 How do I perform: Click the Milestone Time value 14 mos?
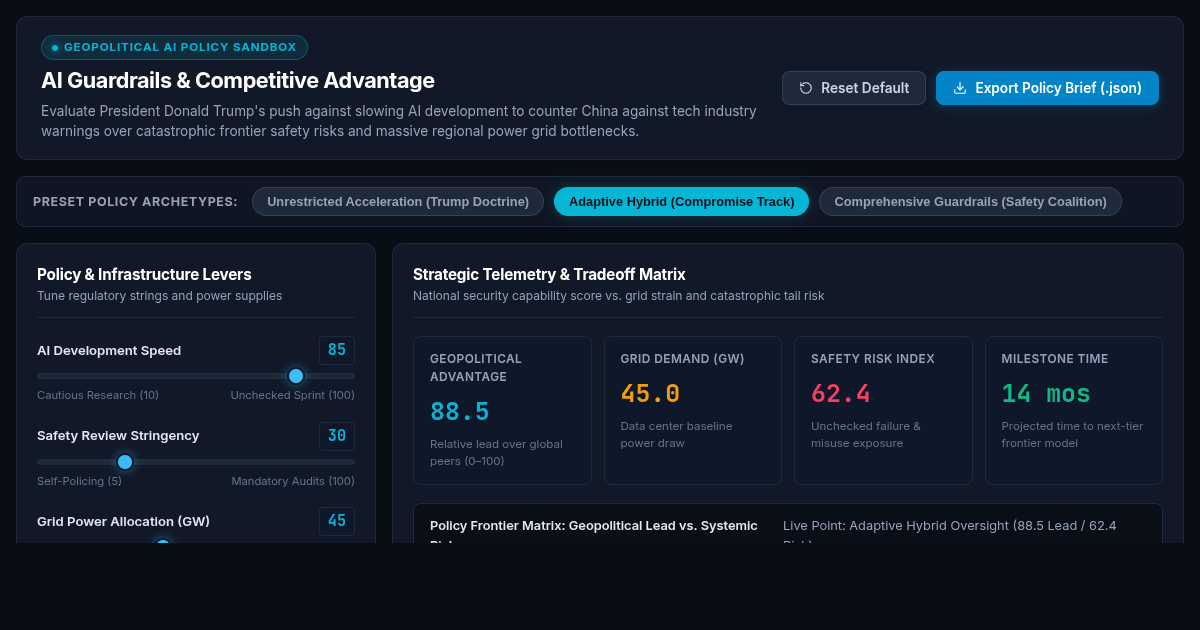click(1046, 394)
